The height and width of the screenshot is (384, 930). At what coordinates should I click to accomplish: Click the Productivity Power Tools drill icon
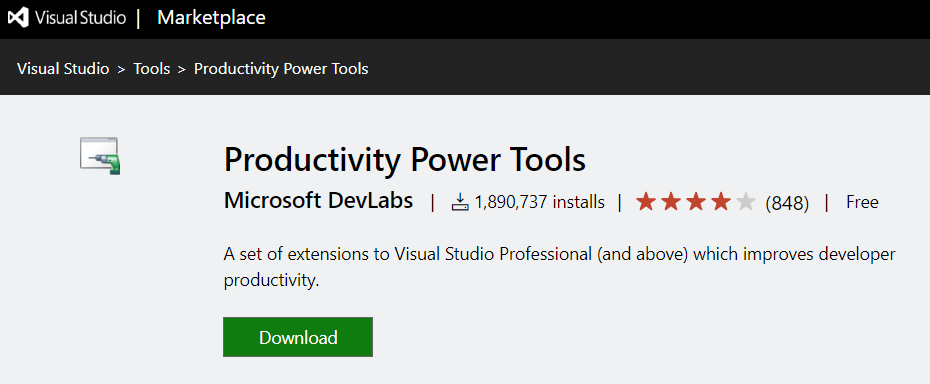[x=100, y=155]
